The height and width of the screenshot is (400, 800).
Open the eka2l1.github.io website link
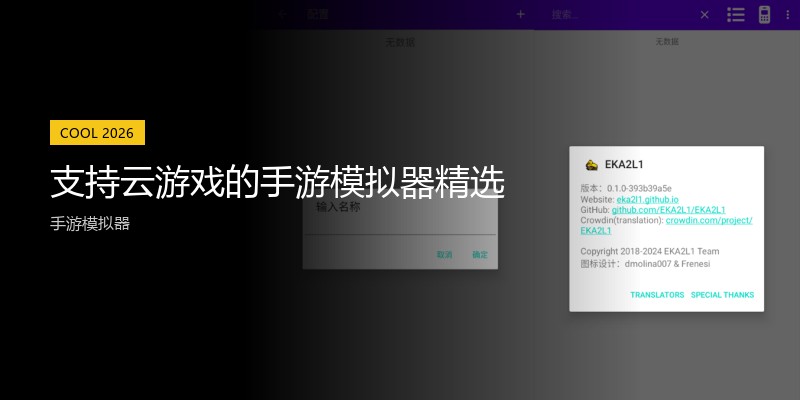click(x=647, y=199)
